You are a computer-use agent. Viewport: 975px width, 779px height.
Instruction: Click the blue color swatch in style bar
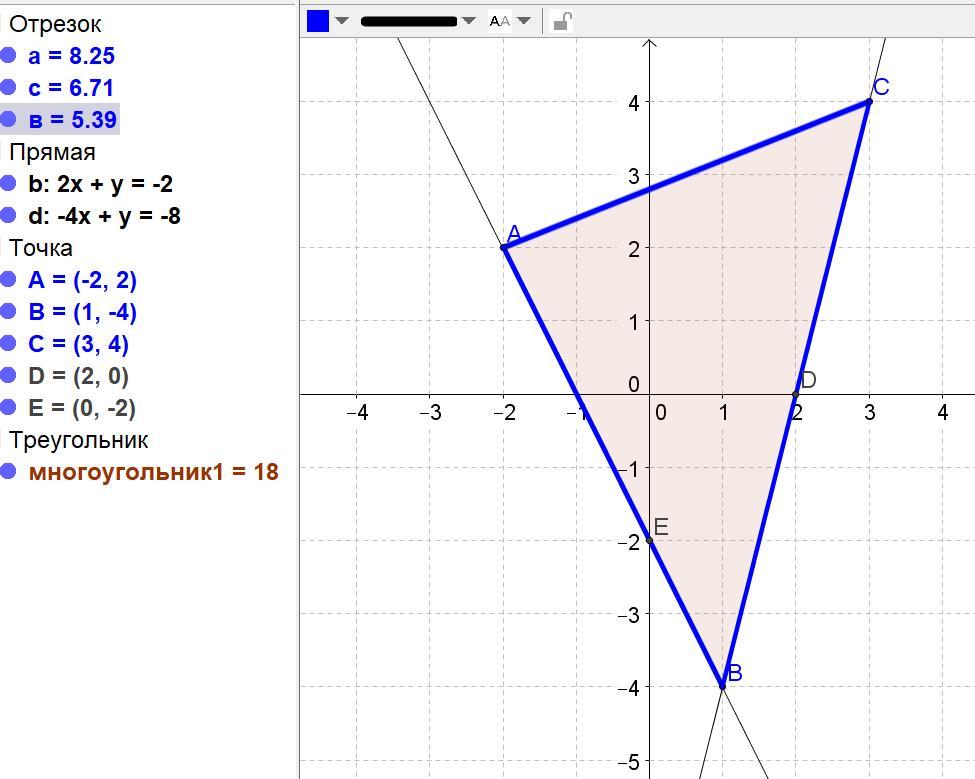[318, 21]
